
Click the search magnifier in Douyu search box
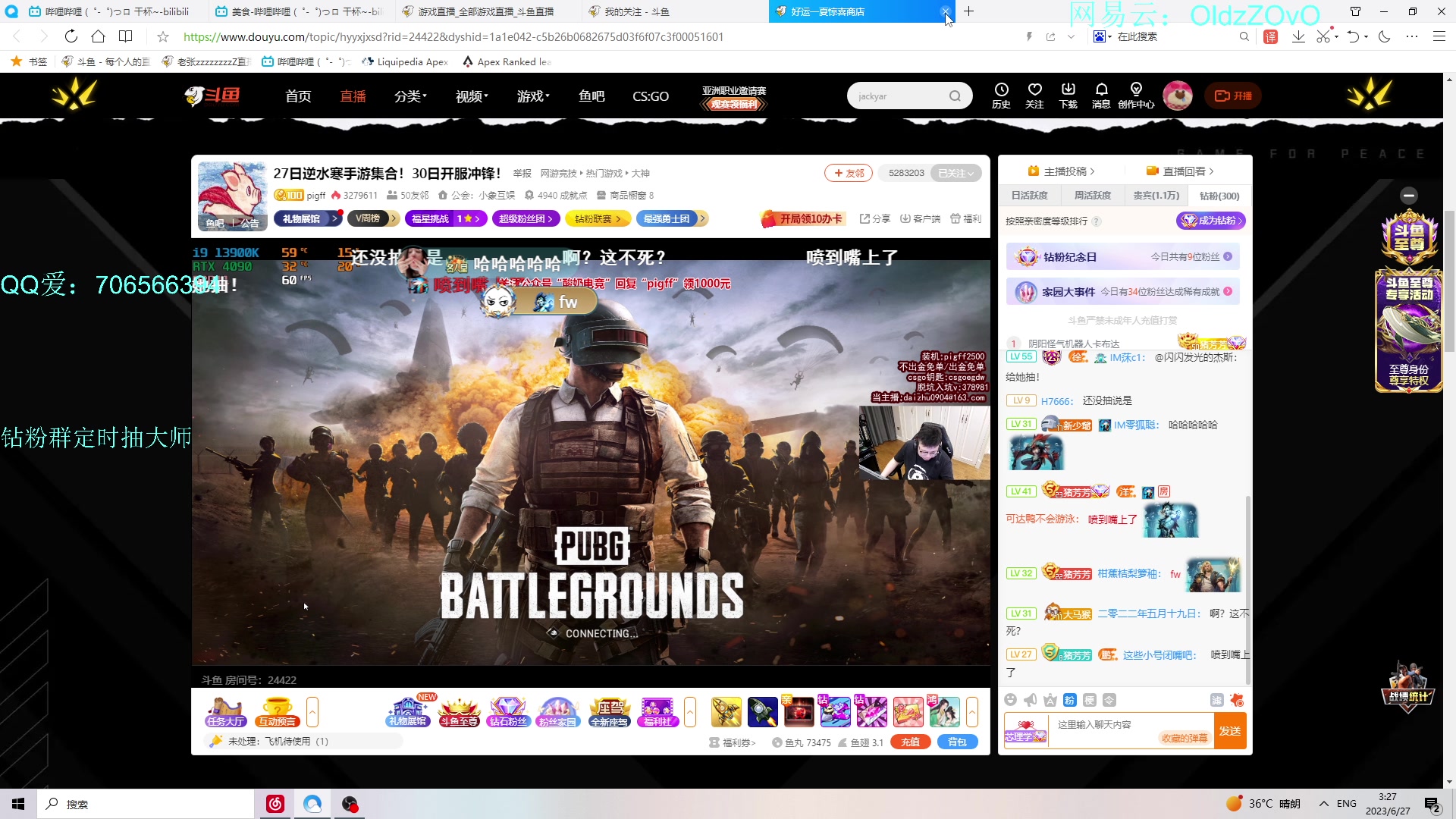pos(955,96)
